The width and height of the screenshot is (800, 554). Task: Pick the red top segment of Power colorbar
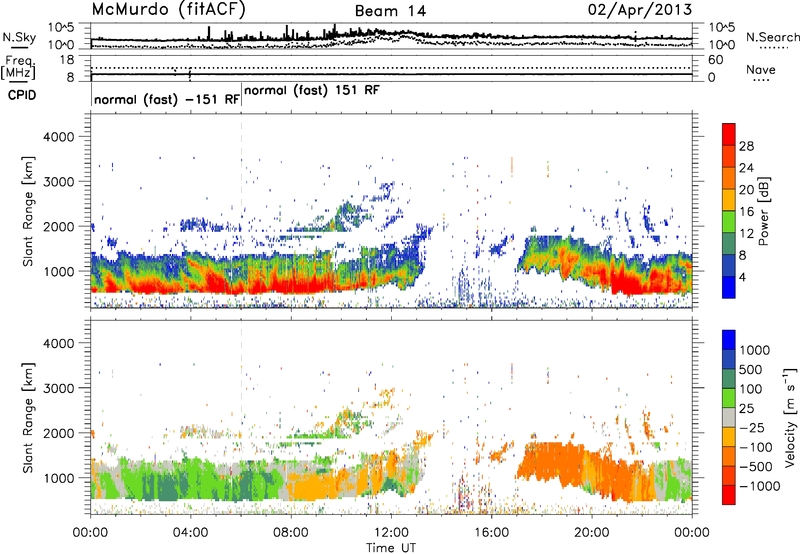pyautogui.click(x=729, y=135)
